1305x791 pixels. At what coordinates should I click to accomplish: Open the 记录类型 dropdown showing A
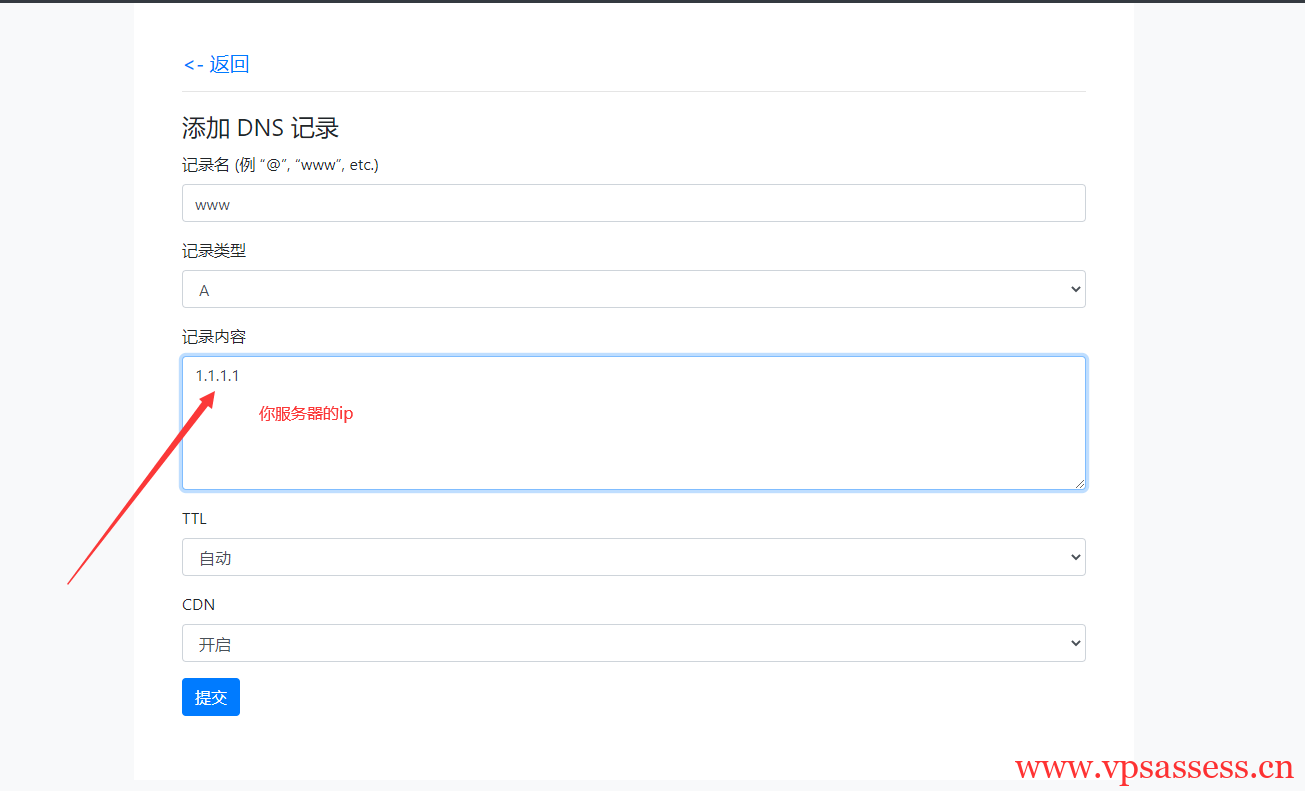[634, 289]
